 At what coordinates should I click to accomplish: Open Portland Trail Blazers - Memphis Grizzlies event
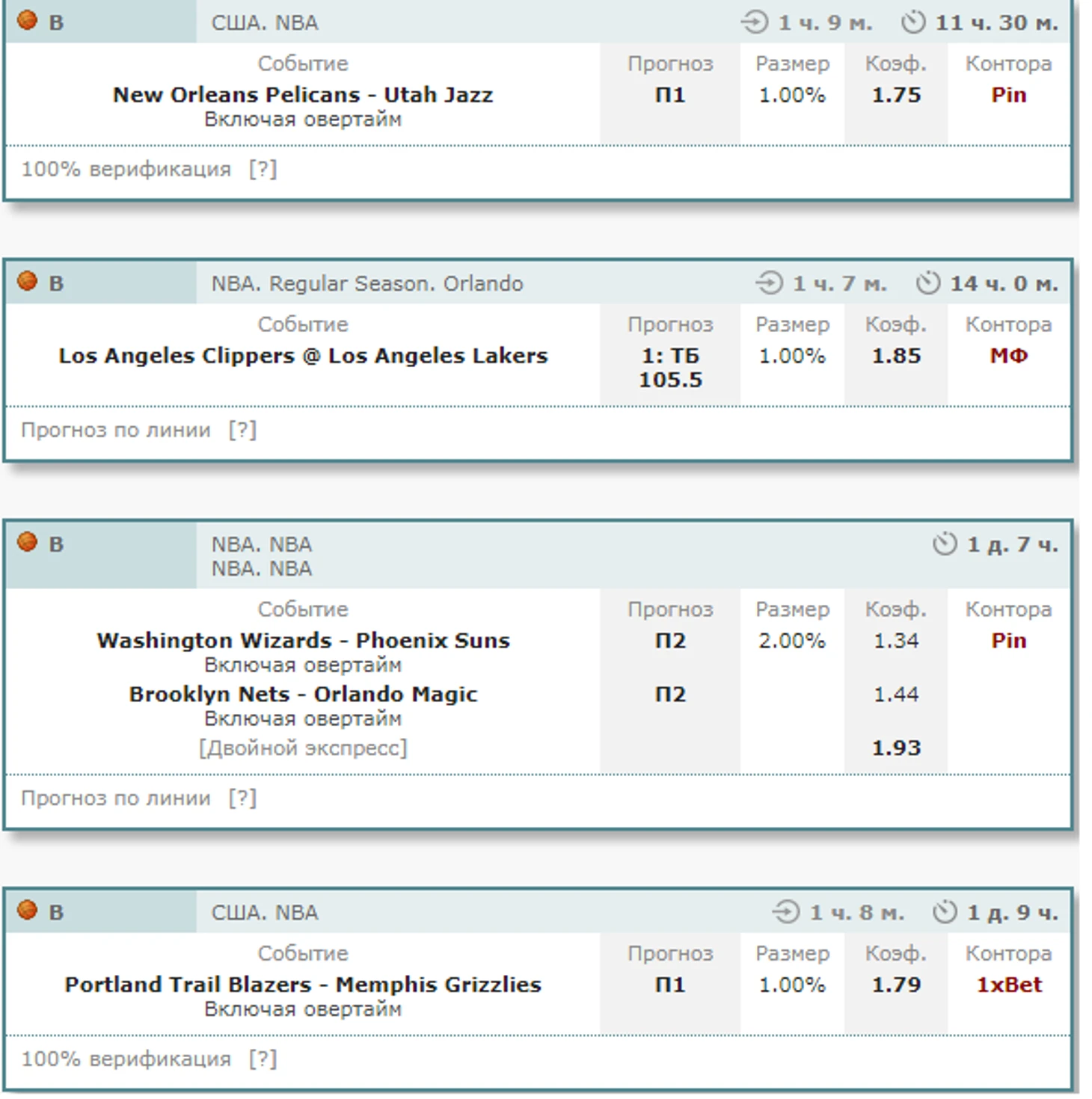[303, 985]
